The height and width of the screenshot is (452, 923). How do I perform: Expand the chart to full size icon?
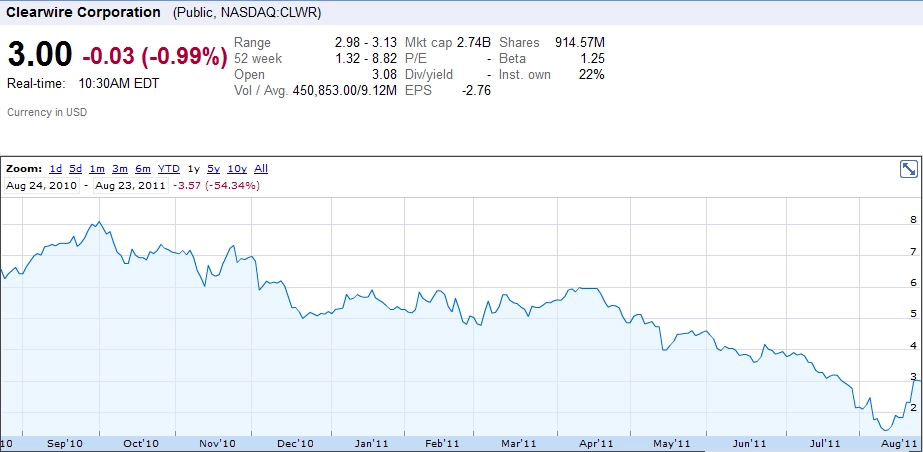[x=909, y=170]
